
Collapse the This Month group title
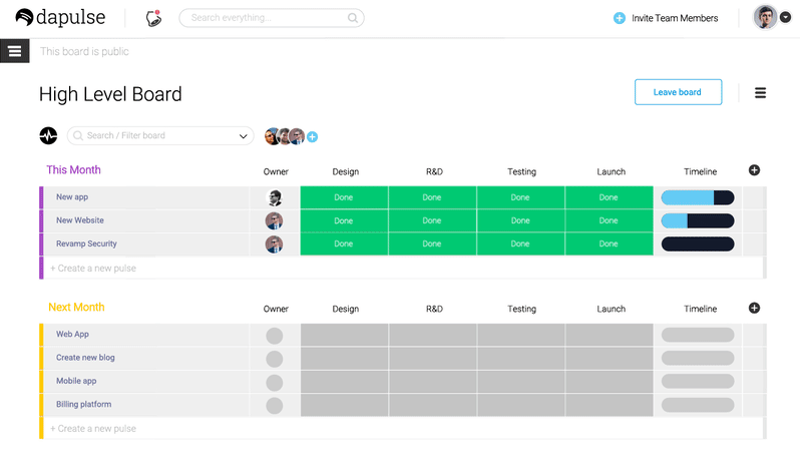point(73,170)
